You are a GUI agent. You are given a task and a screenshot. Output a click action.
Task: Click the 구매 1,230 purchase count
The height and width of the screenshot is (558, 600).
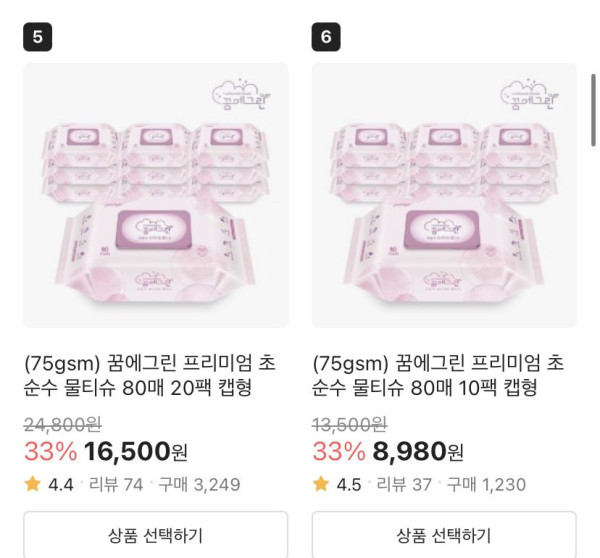pyautogui.click(x=485, y=485)
